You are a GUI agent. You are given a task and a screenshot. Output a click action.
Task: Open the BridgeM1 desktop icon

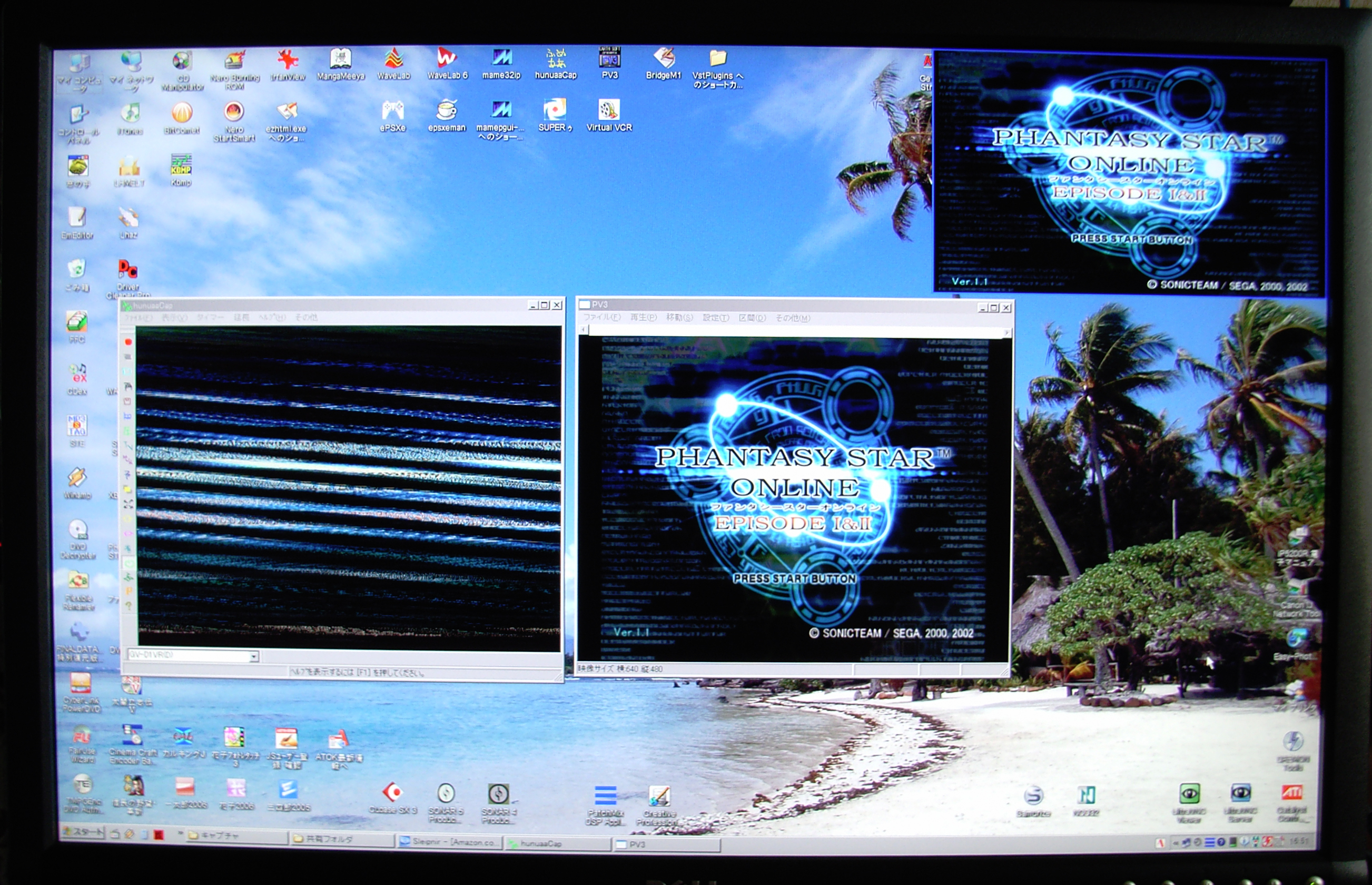(x=664, y=64)
